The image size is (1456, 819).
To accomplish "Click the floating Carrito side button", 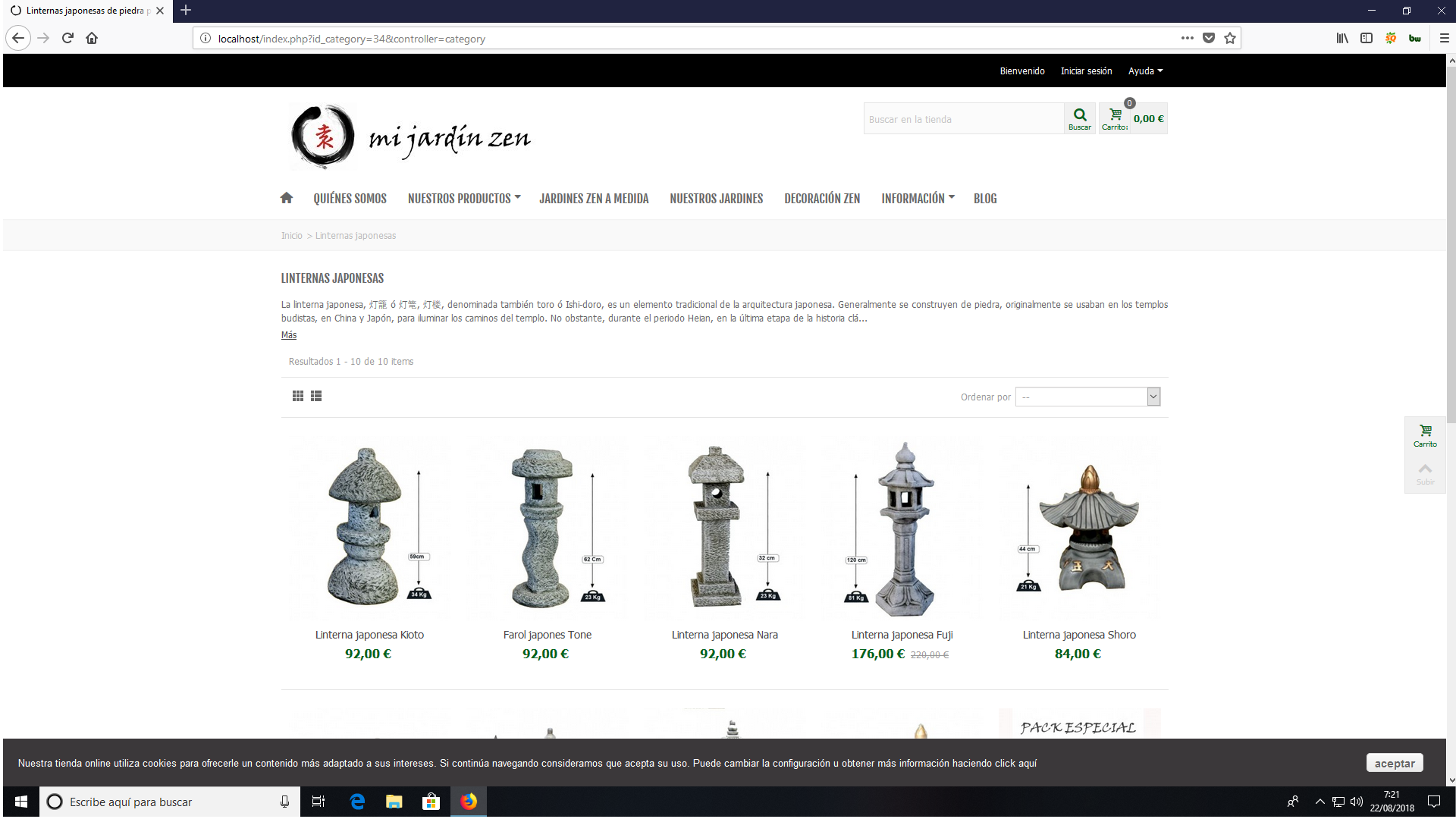I will (1425, 435).
